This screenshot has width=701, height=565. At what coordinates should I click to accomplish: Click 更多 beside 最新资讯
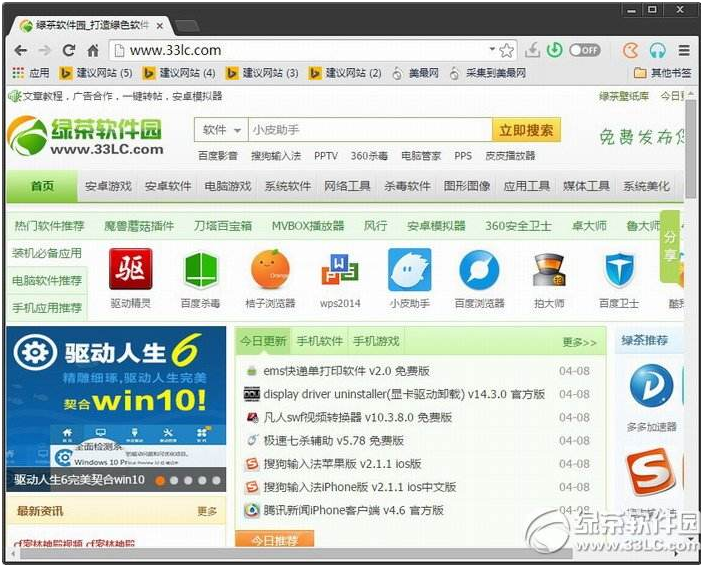207,511
